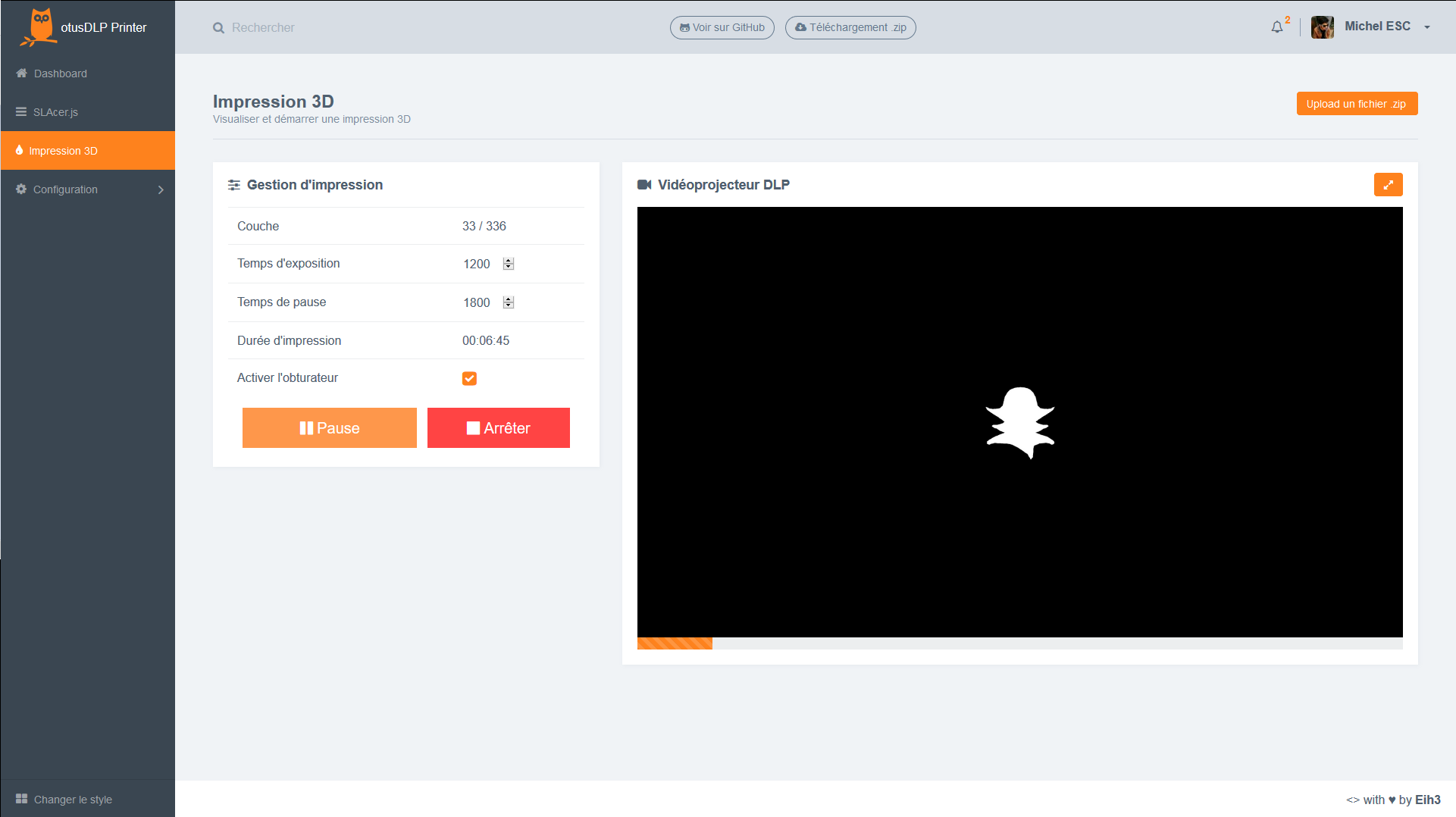Screen dimensions: 1456x817
Task: Click Upload un fichier .zip
Action: tap(1357, 104)
